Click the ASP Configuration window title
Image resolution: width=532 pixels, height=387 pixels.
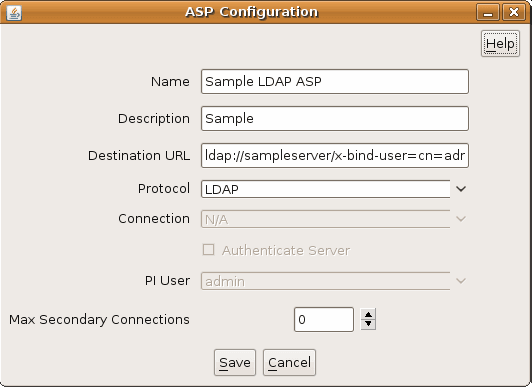coord(251,12)
